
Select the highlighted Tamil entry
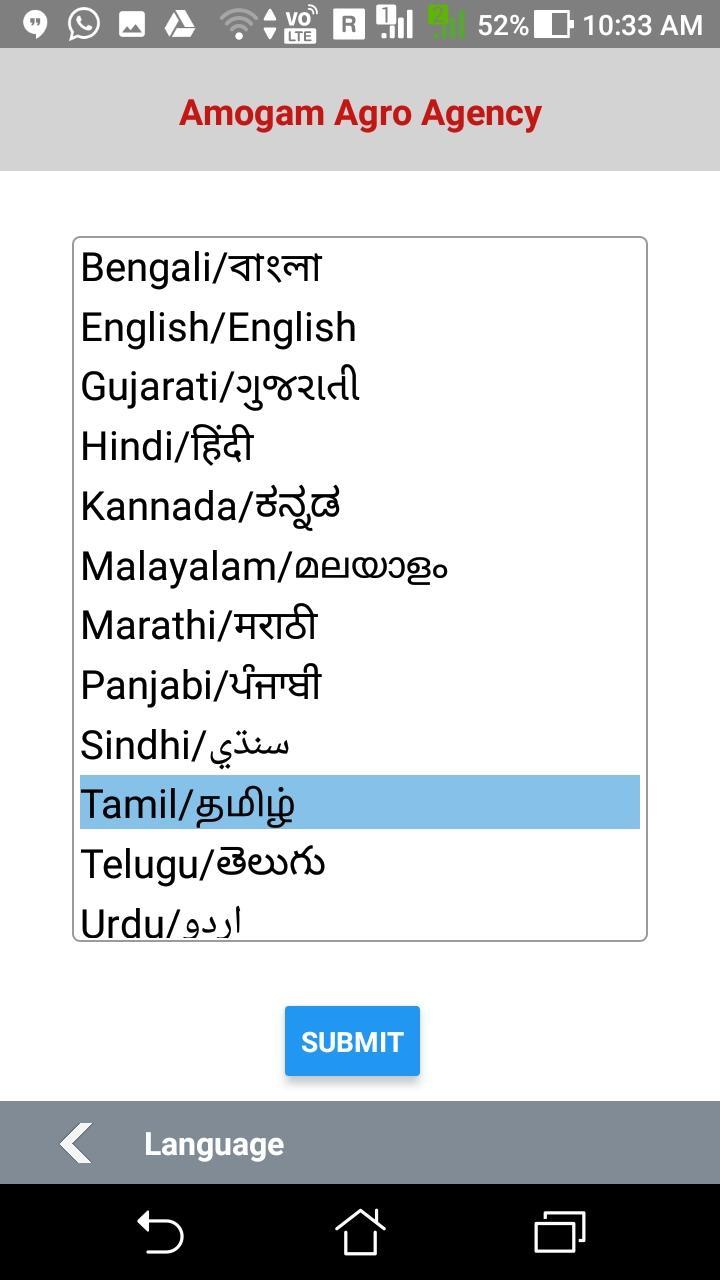point(360,802)
